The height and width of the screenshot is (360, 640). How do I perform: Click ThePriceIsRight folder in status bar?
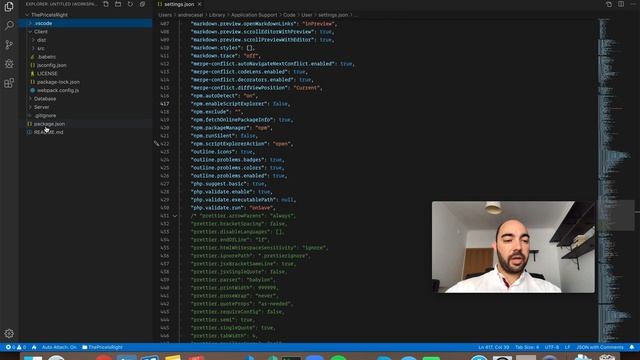102,347
